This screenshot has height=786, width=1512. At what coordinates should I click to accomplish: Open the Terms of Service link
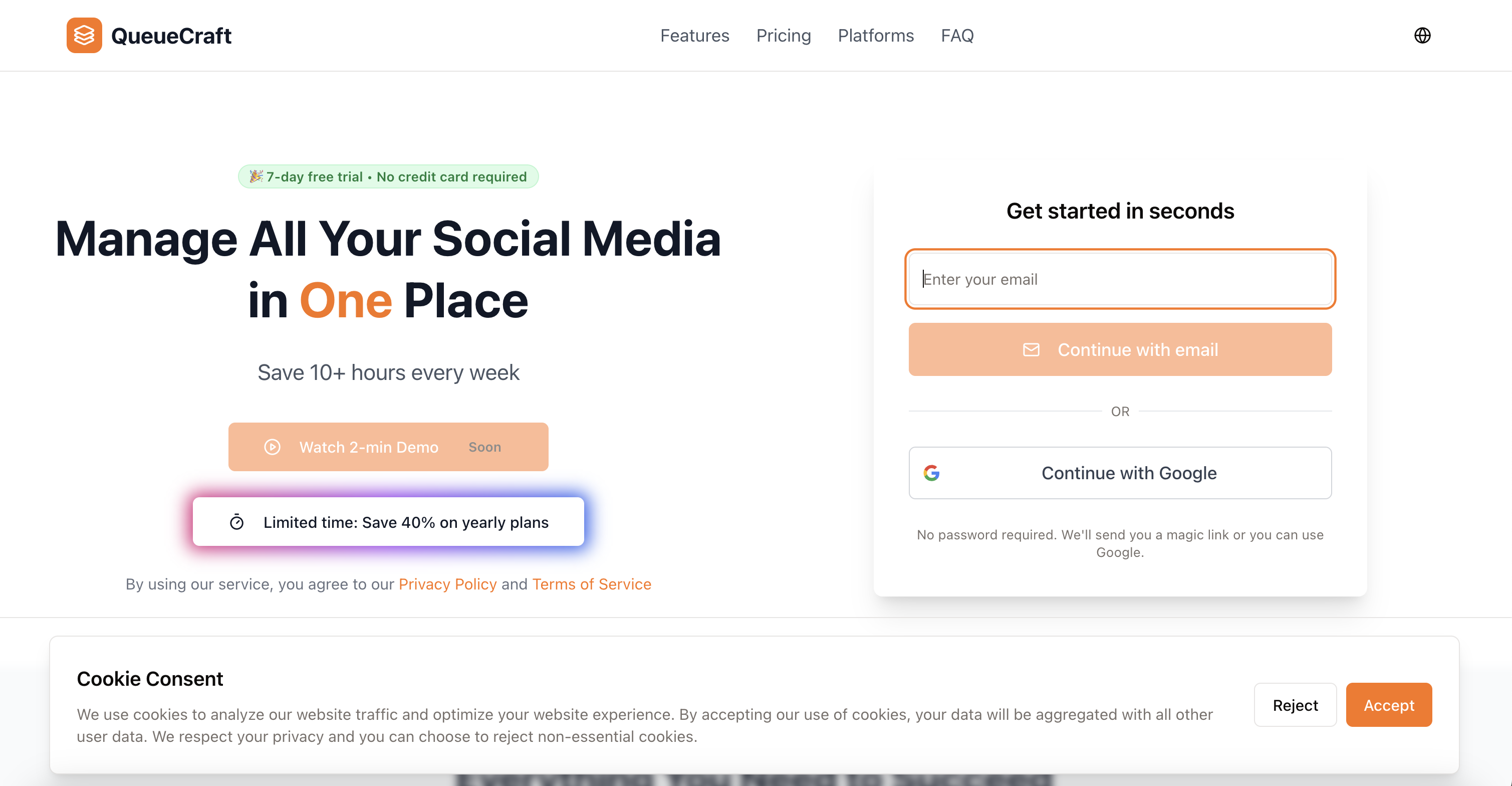point(591,584)
